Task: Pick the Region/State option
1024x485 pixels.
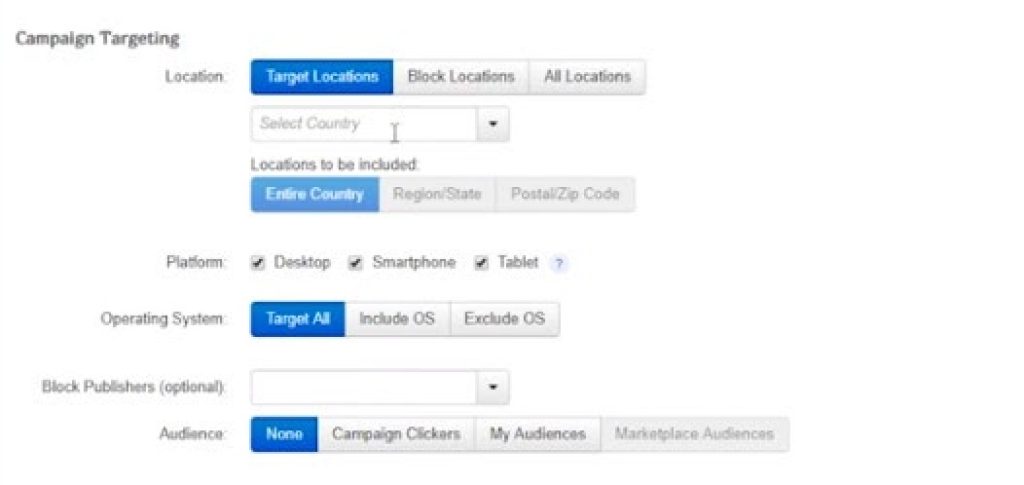Action: click(x=437, y=195)
